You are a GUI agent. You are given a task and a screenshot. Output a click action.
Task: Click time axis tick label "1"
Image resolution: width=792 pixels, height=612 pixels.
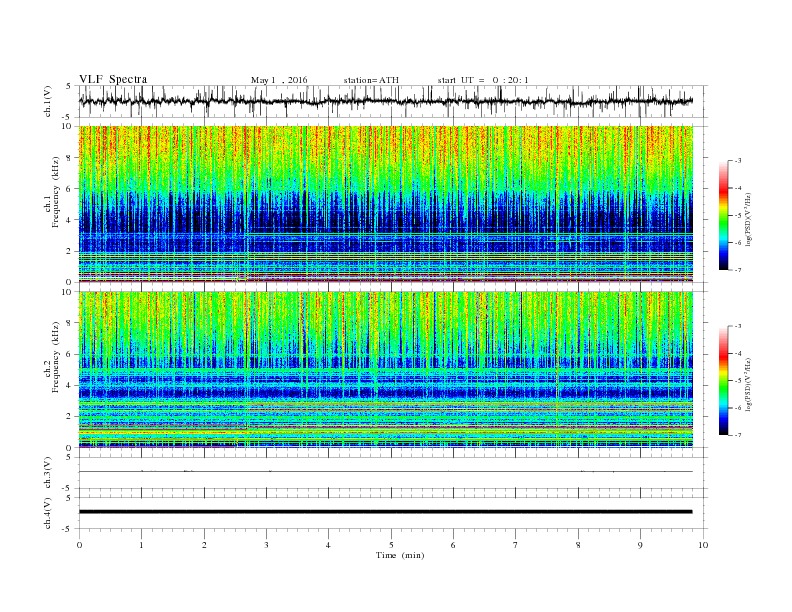click(x=141, y=545)
